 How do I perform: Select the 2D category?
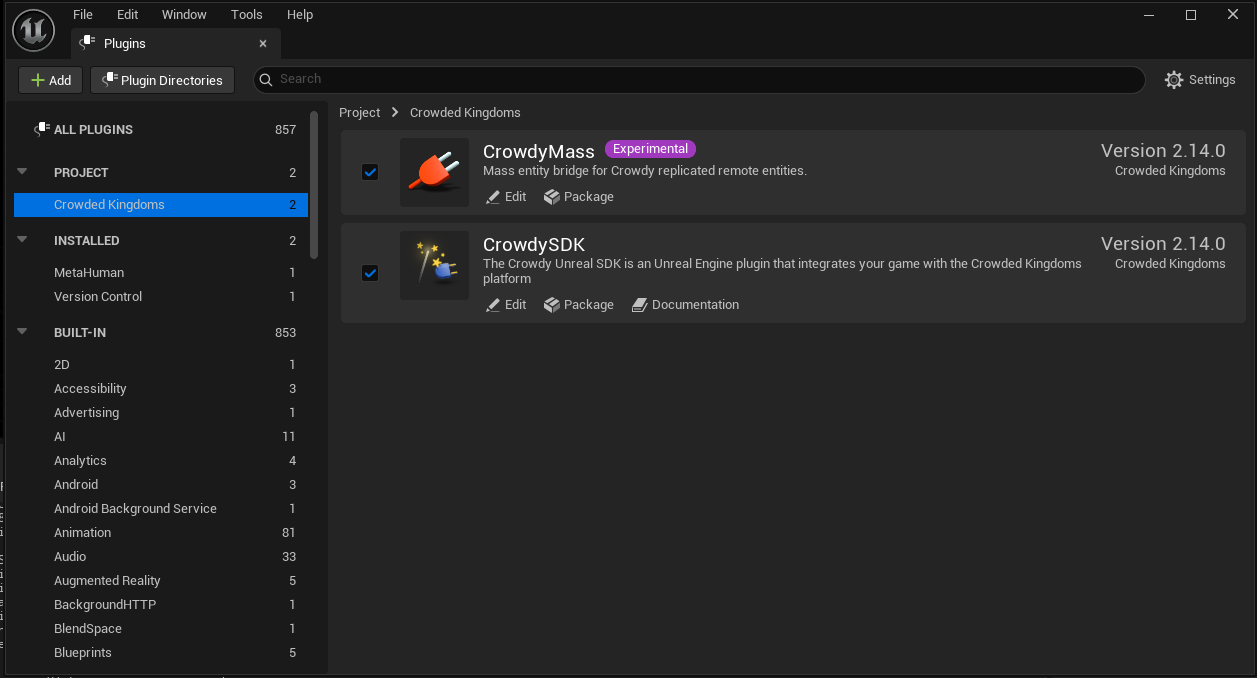click(161, 364)
